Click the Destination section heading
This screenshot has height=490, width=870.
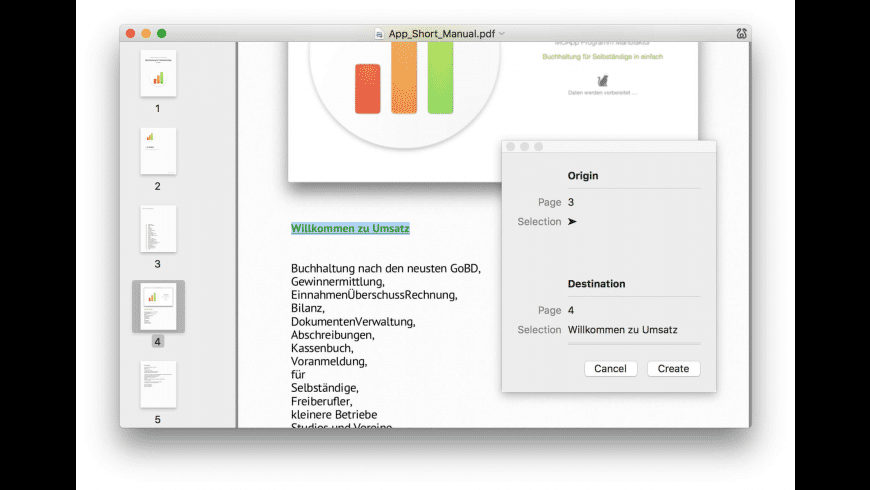click(596, 284)
